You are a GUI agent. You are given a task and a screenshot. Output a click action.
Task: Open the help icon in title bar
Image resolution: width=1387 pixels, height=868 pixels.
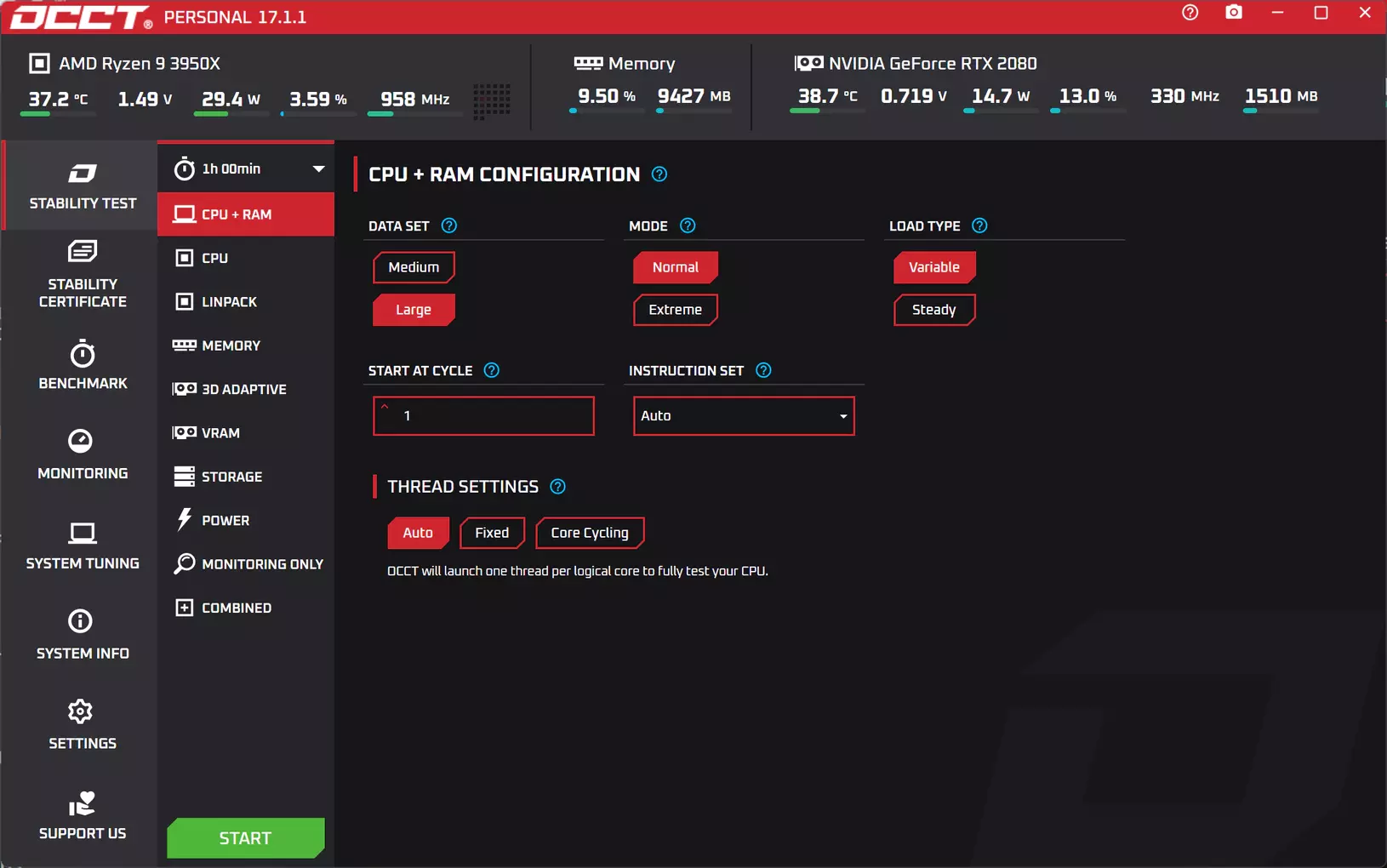click(x=1190, y=13)
